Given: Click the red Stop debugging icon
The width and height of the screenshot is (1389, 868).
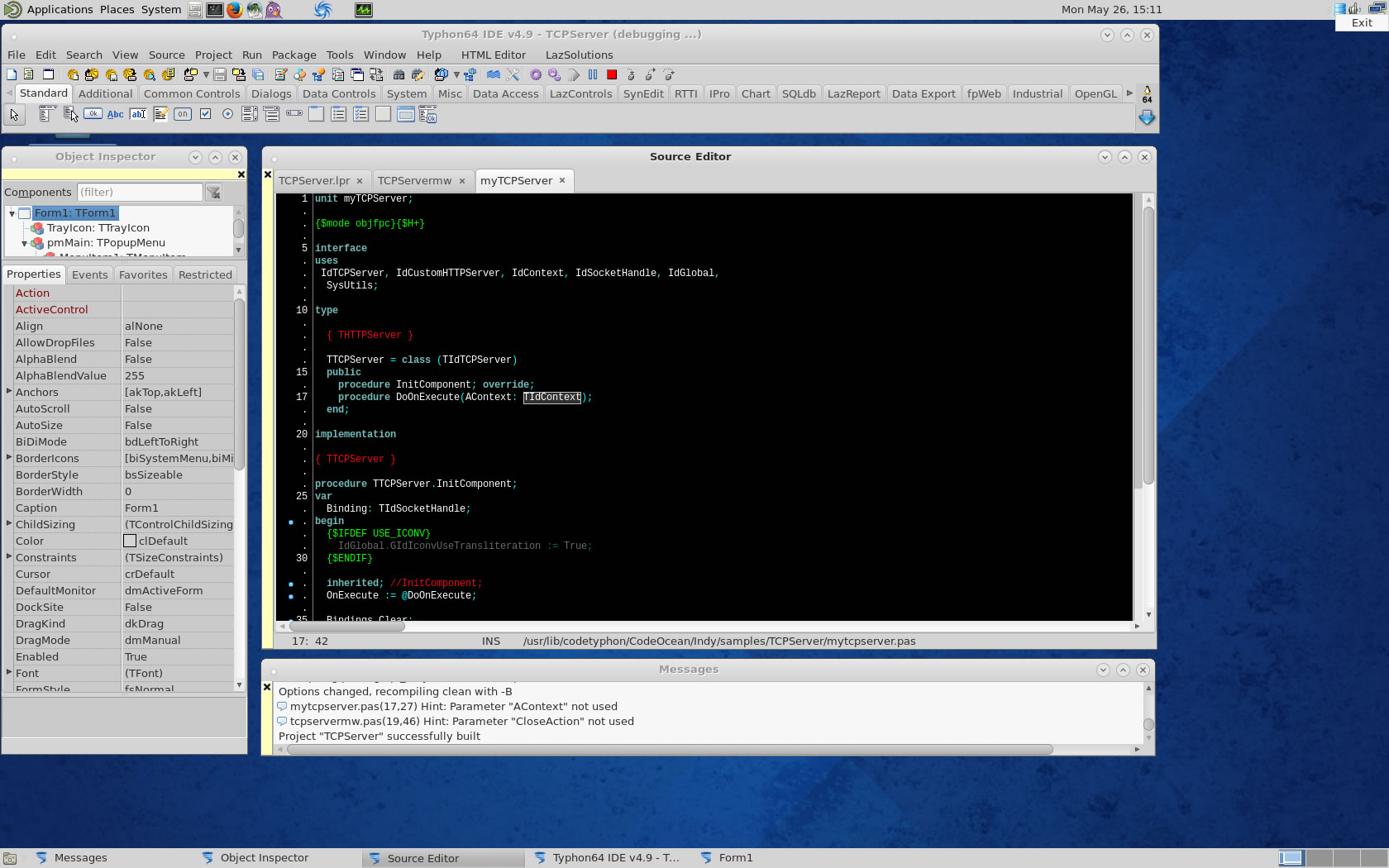Looking at the screenshot, I should click(612, 74).
